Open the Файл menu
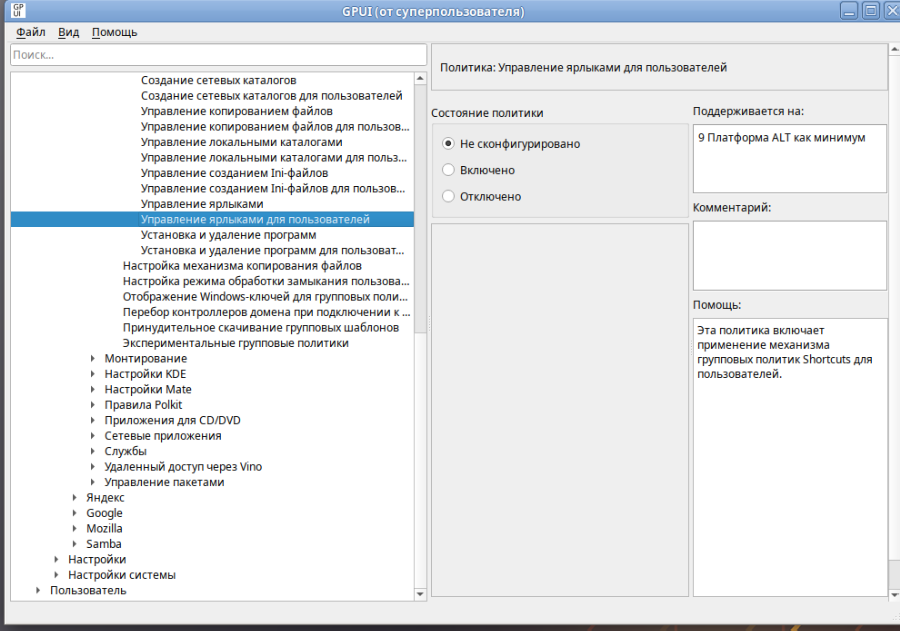The width and height of the screenshot is (900, 631). click(30, 32)
